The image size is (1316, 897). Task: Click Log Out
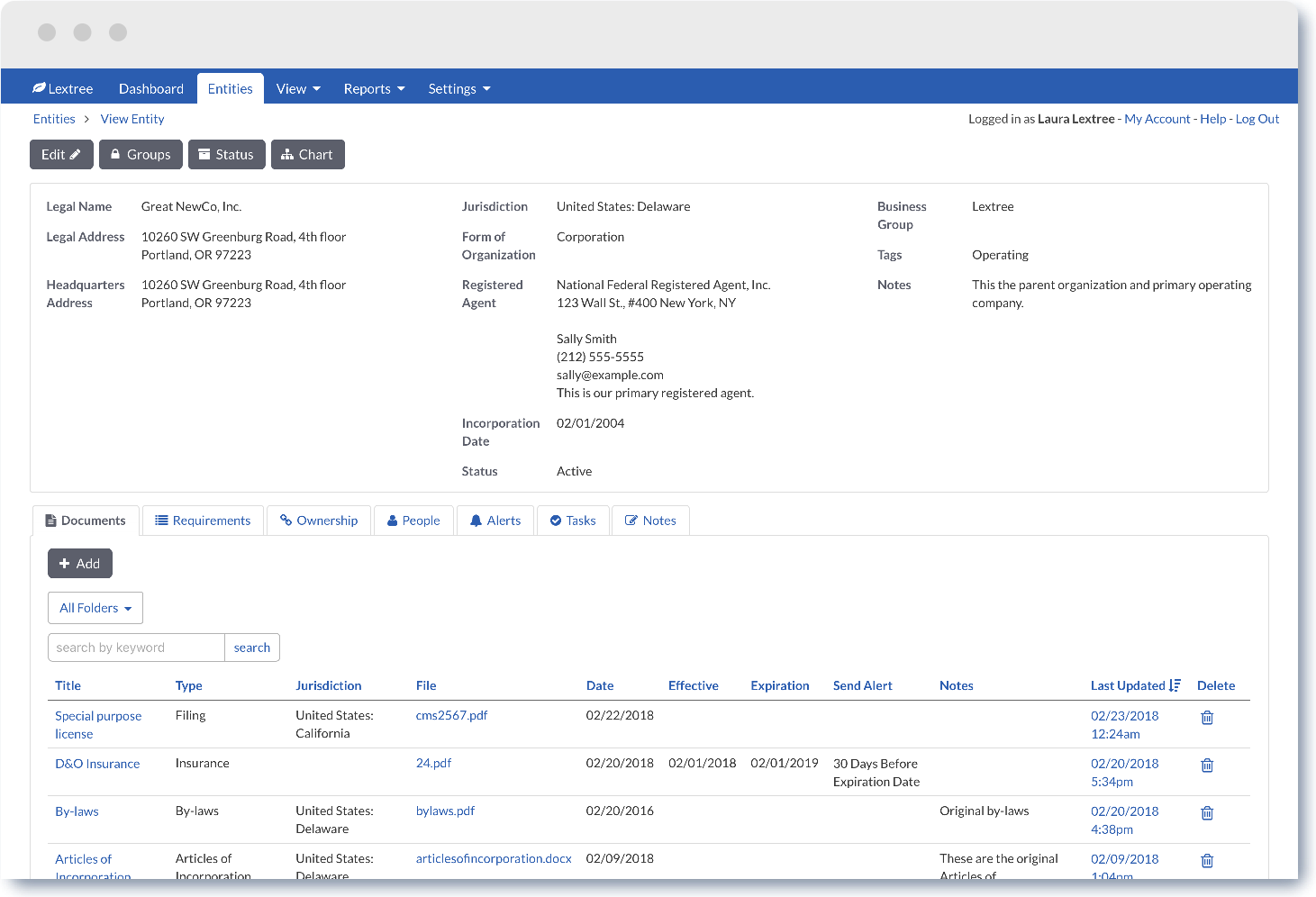[x=1257, y=119]
